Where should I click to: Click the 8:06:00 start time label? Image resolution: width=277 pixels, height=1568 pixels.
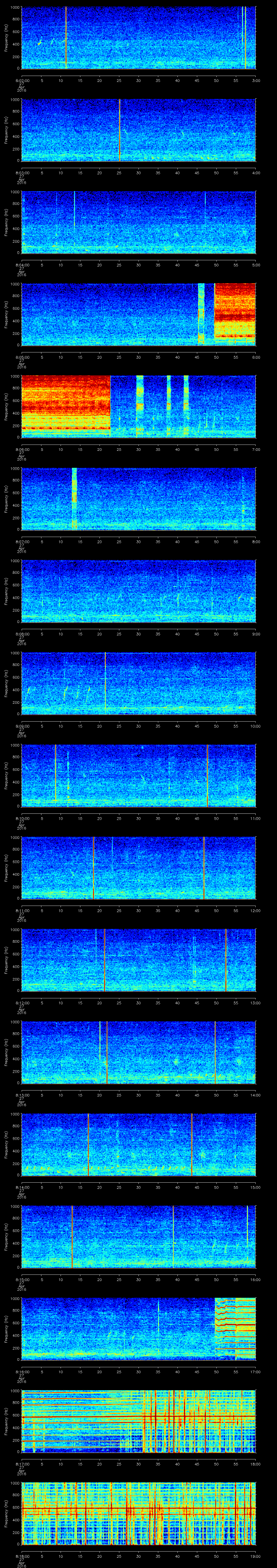tap(22, 449)
